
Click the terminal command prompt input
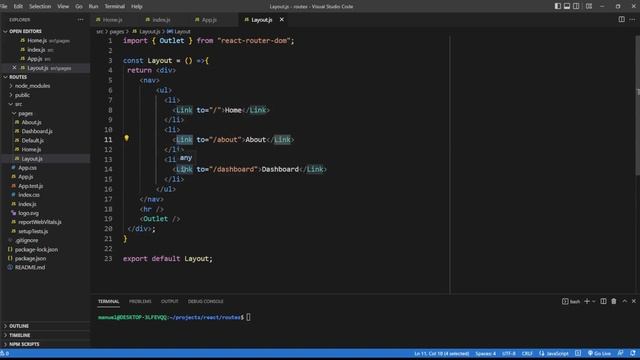click(248, 317)
